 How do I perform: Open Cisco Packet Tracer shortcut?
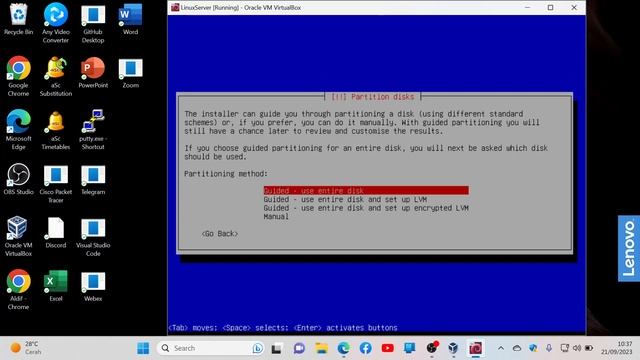(x=56, y=184)
